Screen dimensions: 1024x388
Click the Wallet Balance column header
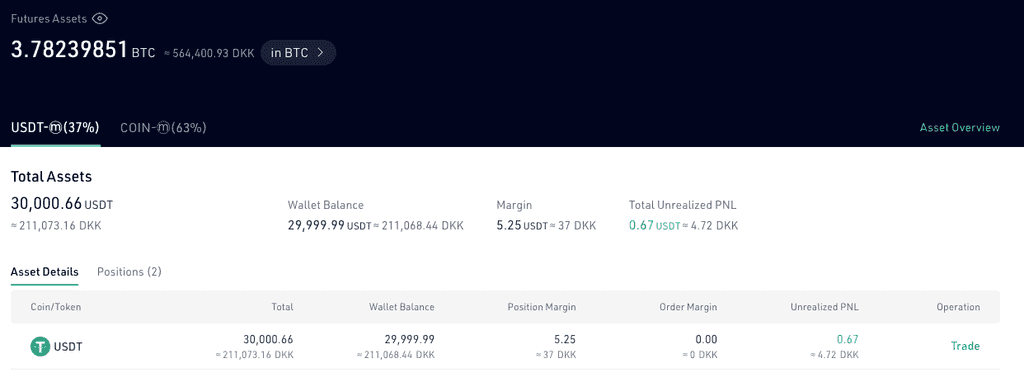click(x=402, y=307)
